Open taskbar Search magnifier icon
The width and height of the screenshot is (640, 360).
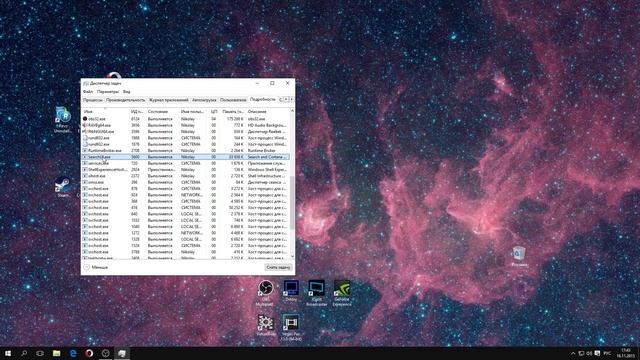click(x=24, y=353)
